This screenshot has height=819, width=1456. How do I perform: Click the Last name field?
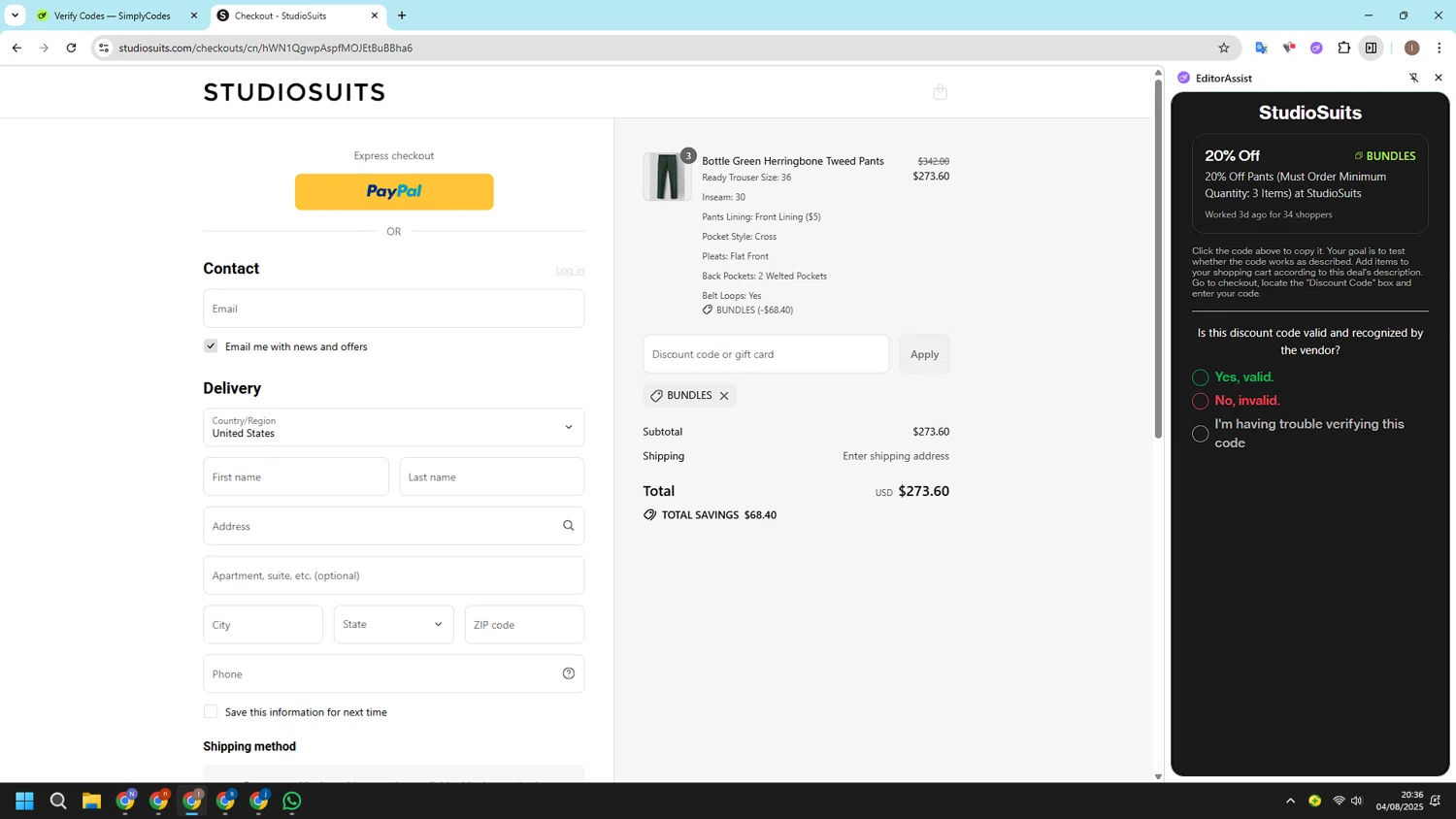click(491, 476)
